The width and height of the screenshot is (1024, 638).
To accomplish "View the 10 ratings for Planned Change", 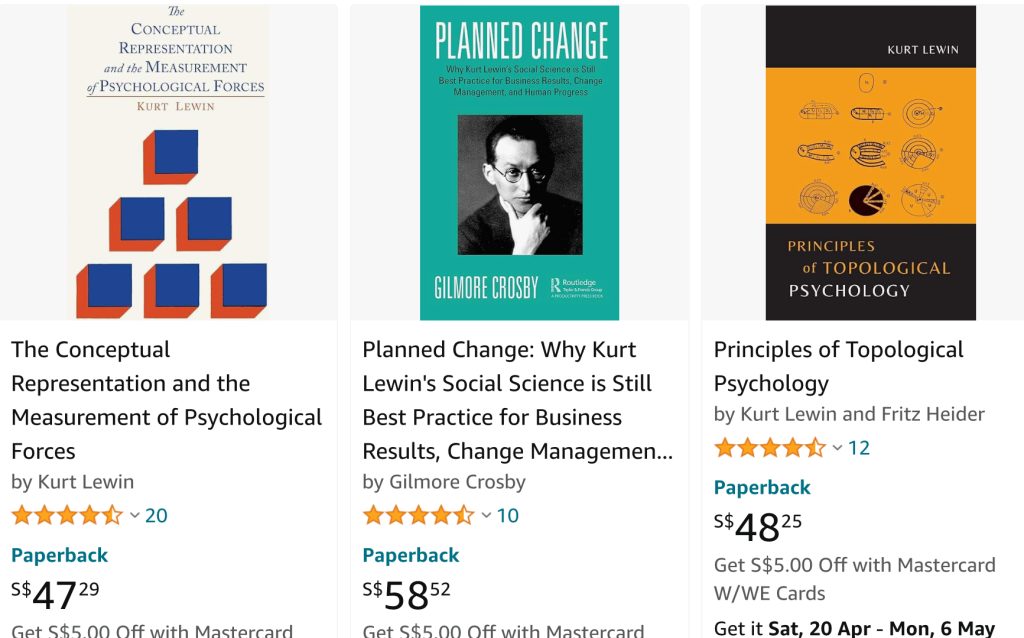I will coord(508,516).
